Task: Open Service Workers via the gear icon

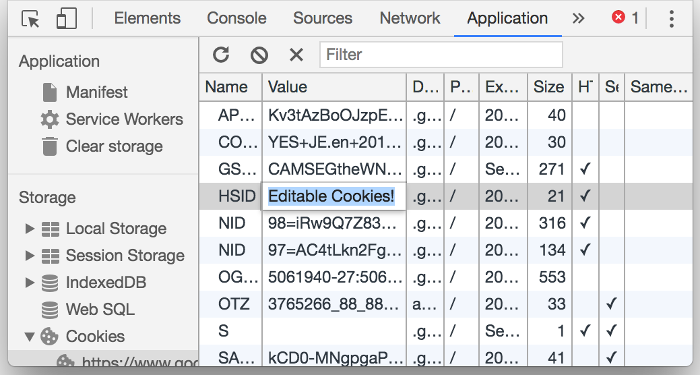Action: point(50,119)
